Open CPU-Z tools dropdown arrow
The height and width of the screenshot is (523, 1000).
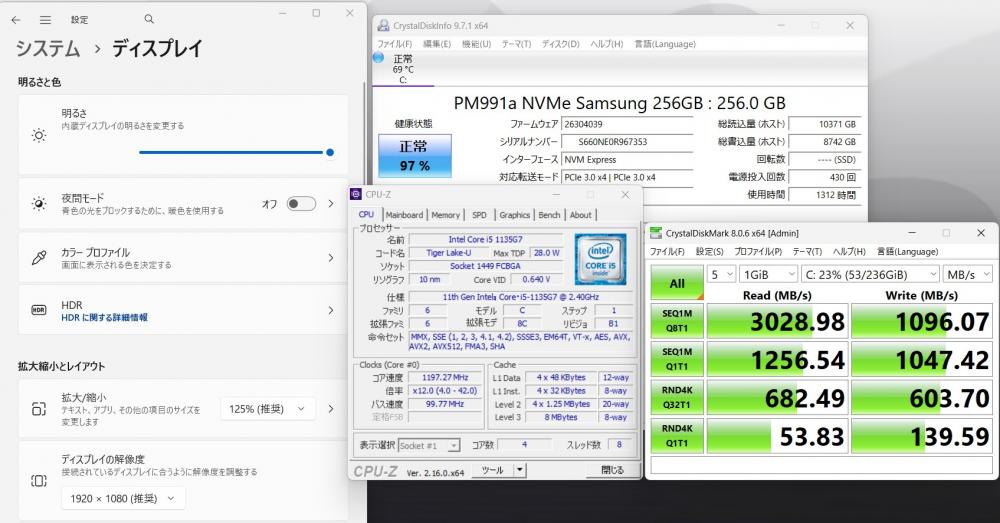tap(520, 470)
